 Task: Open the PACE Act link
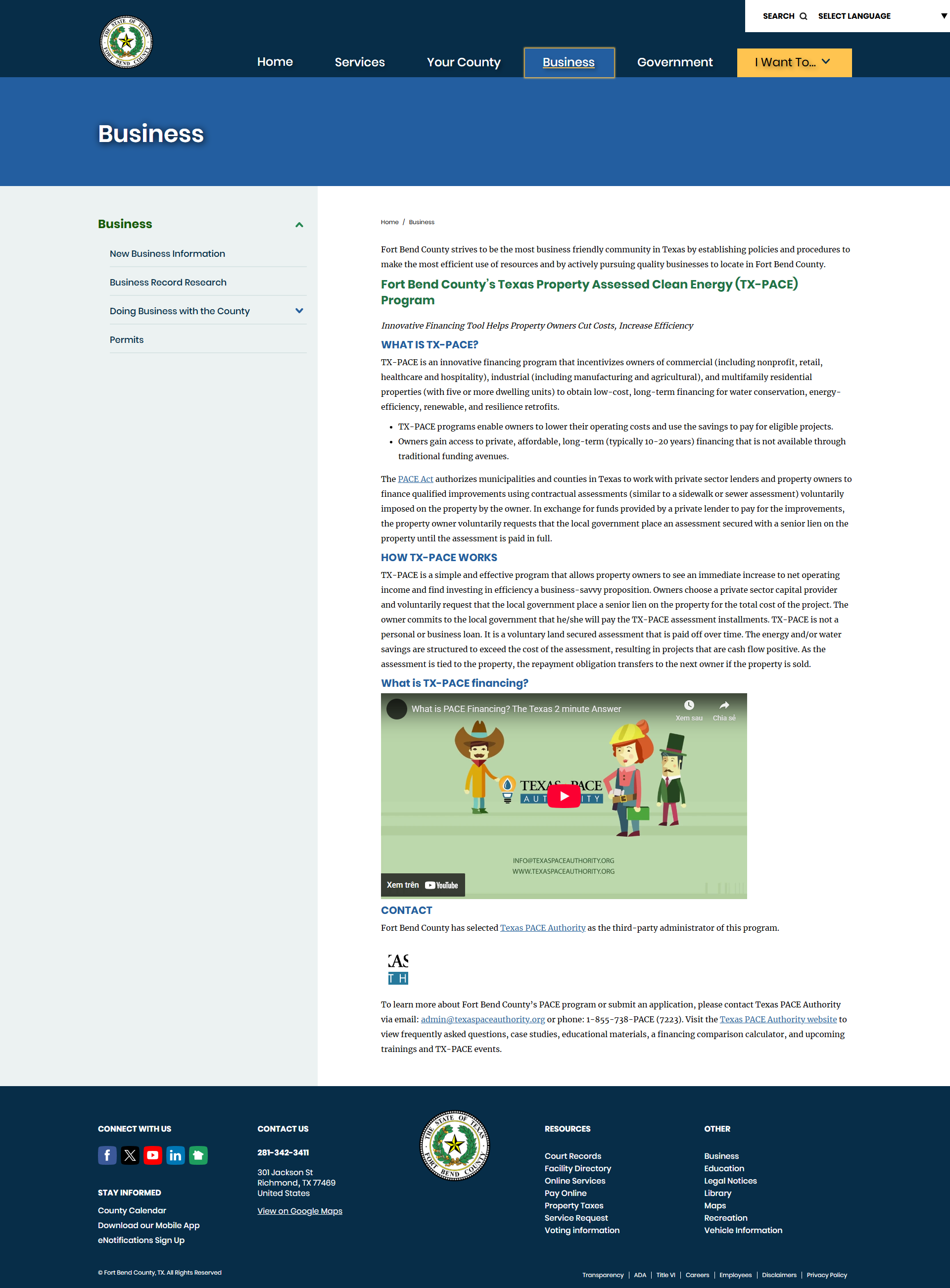point(415,479)
